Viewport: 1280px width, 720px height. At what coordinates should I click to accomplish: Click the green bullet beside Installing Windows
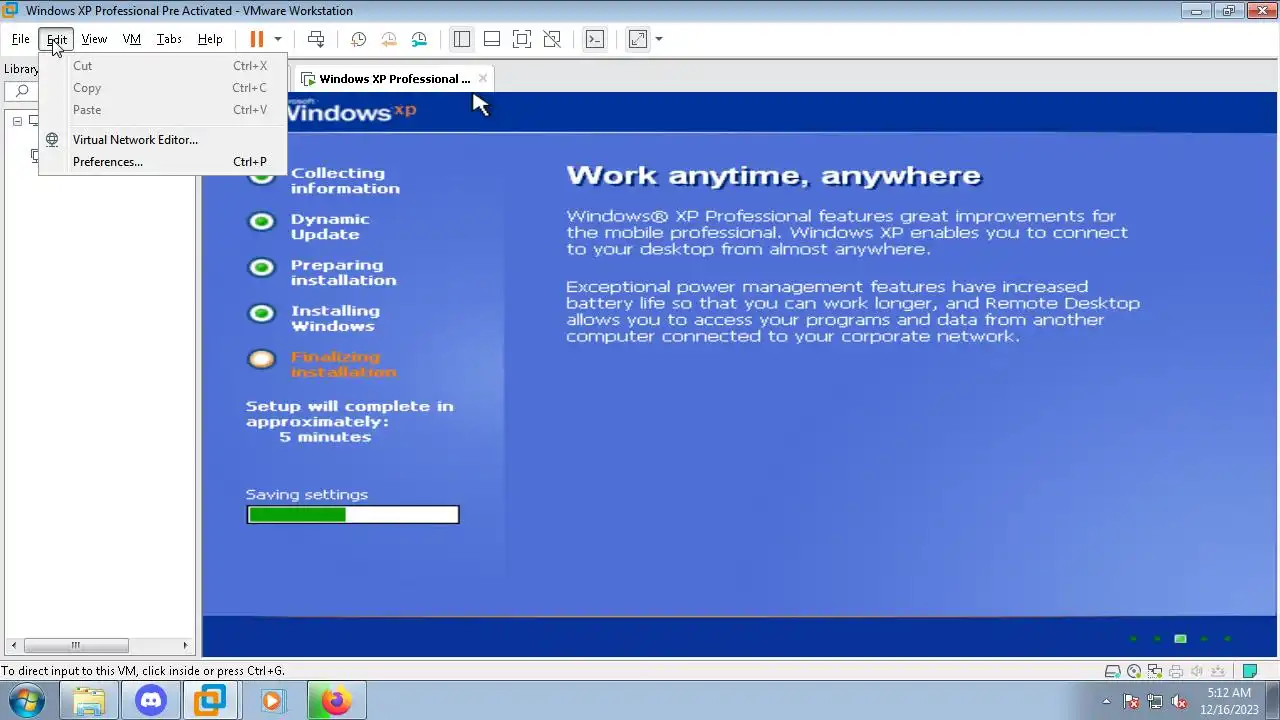point(261,313)
